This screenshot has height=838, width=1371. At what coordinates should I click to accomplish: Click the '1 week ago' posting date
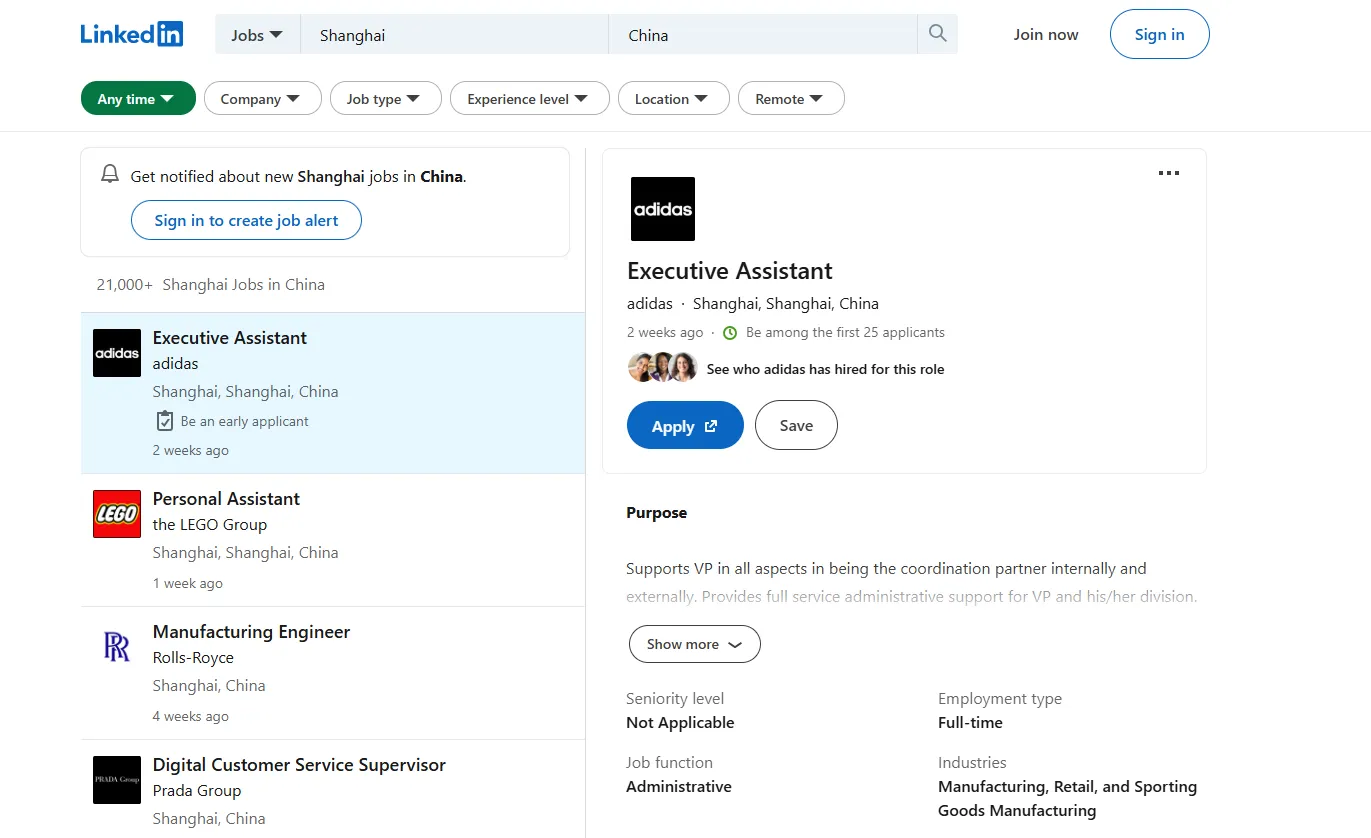[188, 583]
